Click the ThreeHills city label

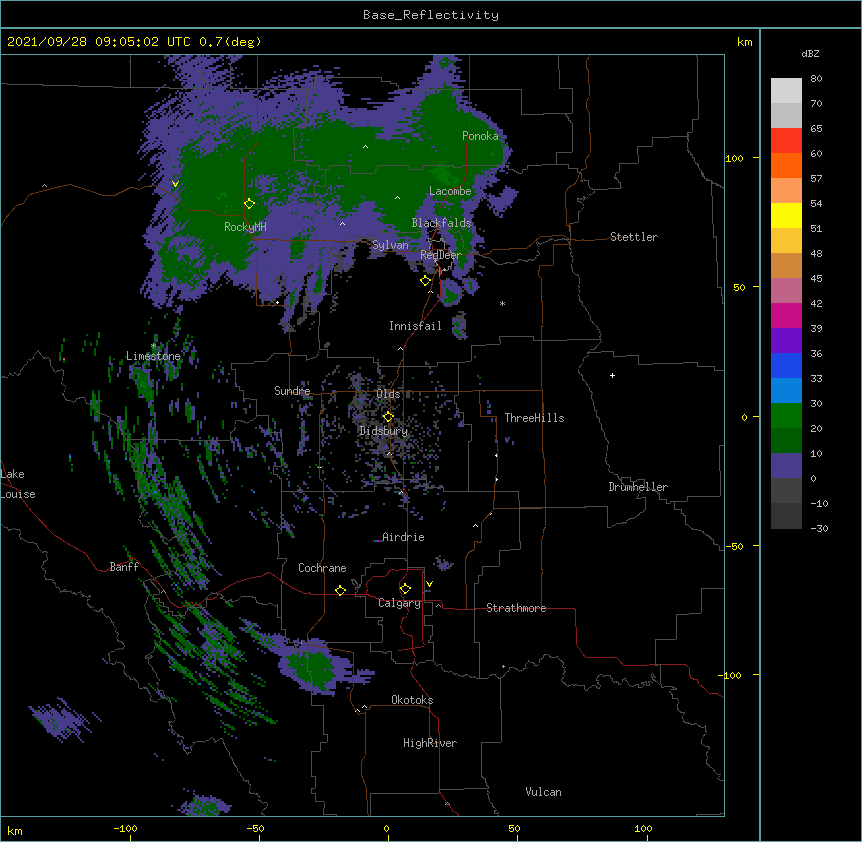coord(534,418)
